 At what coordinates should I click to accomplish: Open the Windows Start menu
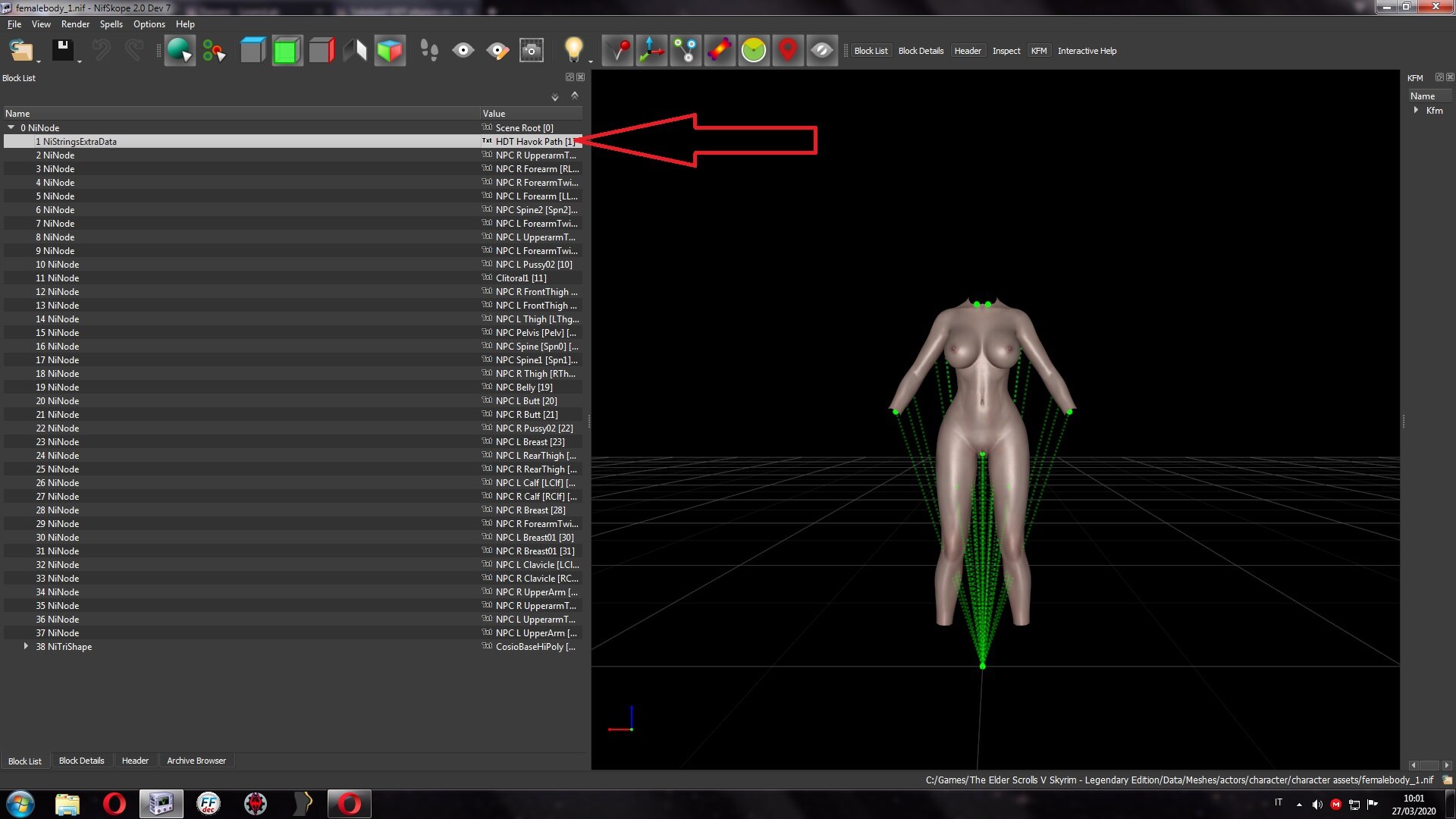[20, 804]
